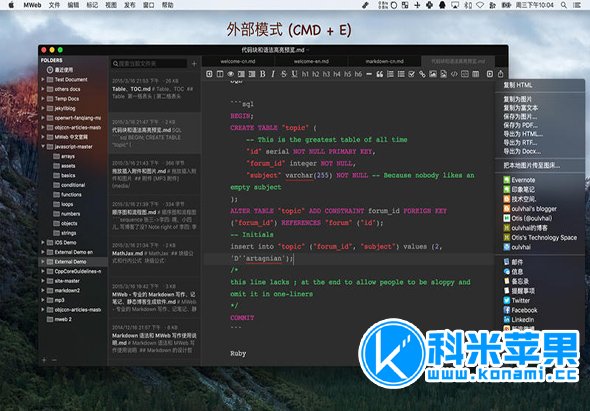Switch to markdown-cn.md tab
Viewport: 590px width, 411px height.
pos(385,61)
